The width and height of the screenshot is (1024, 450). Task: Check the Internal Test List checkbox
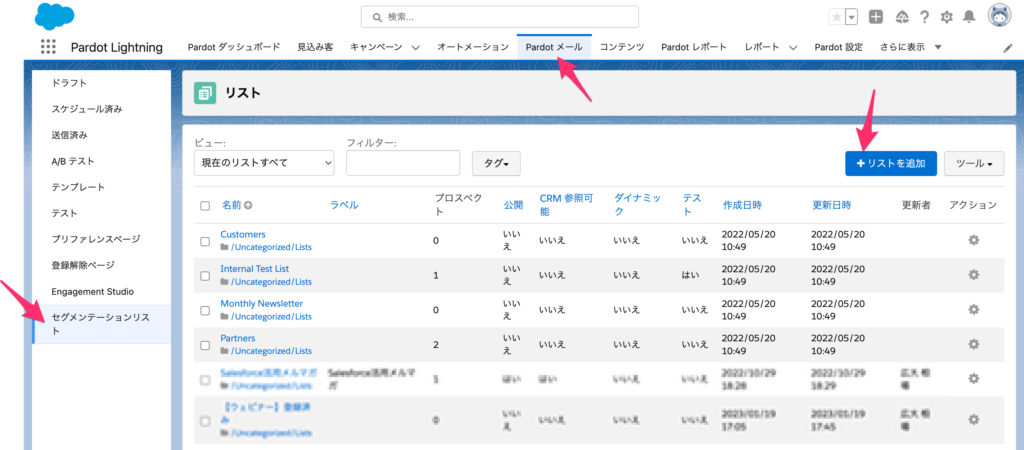(x=205, y=276)
